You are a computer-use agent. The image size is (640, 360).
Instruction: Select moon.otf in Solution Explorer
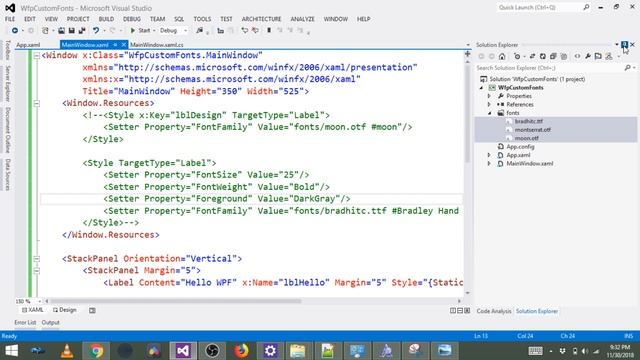[x=527, y=138]
